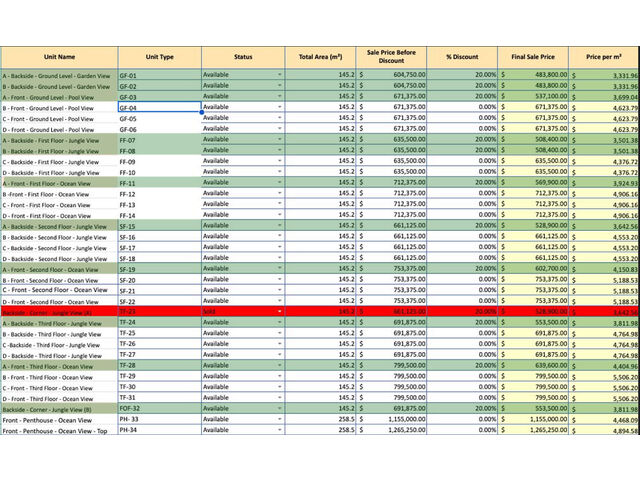This screenshot has width=640, height=480.
Task: Click unit name A - Front - Ground Level - Pool View
Action: [x=59, y=97]
